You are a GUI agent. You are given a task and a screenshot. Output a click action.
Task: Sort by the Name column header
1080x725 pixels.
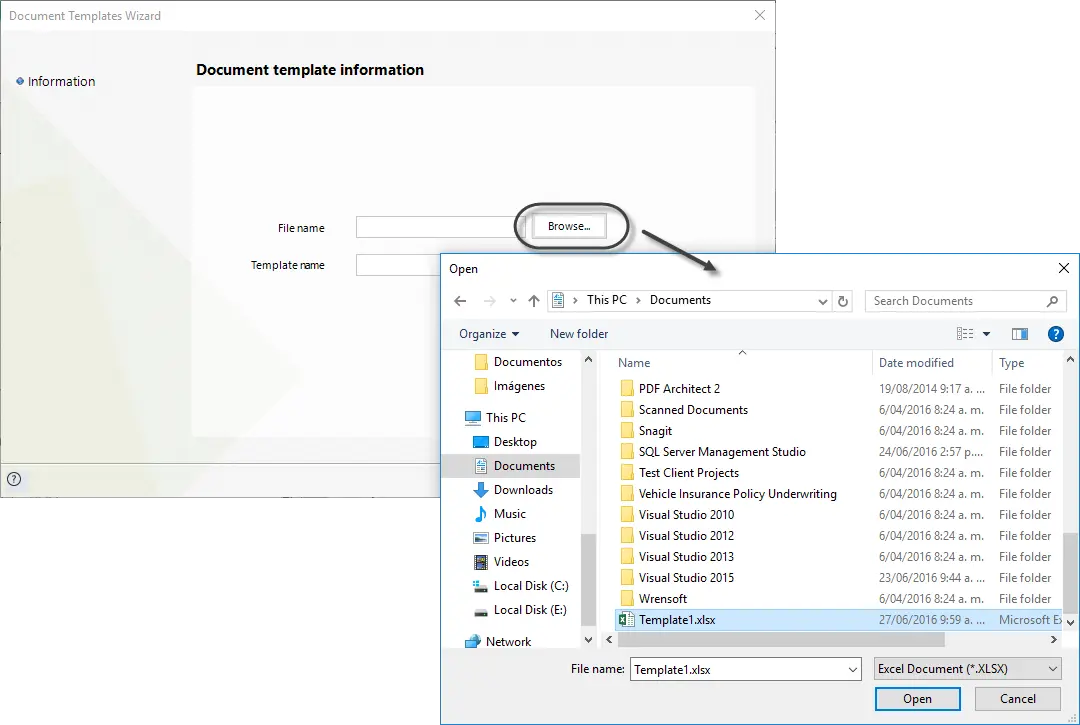634,363
